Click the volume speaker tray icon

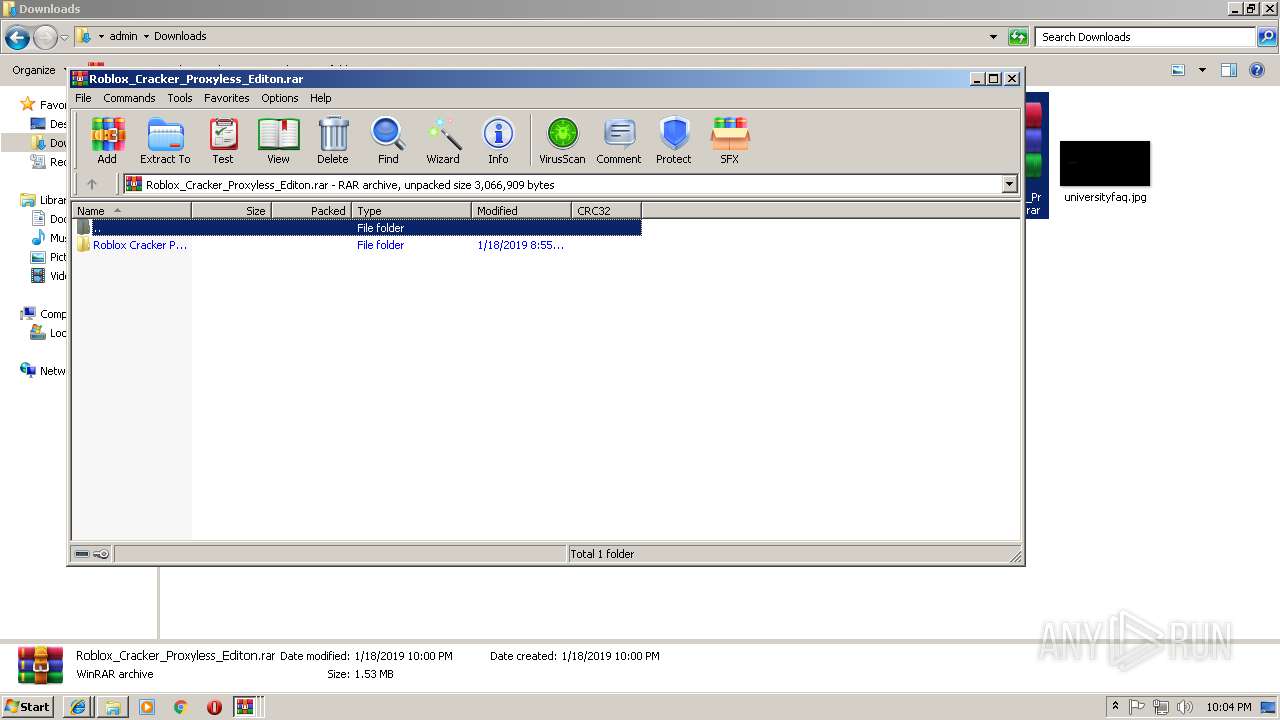1185,707
